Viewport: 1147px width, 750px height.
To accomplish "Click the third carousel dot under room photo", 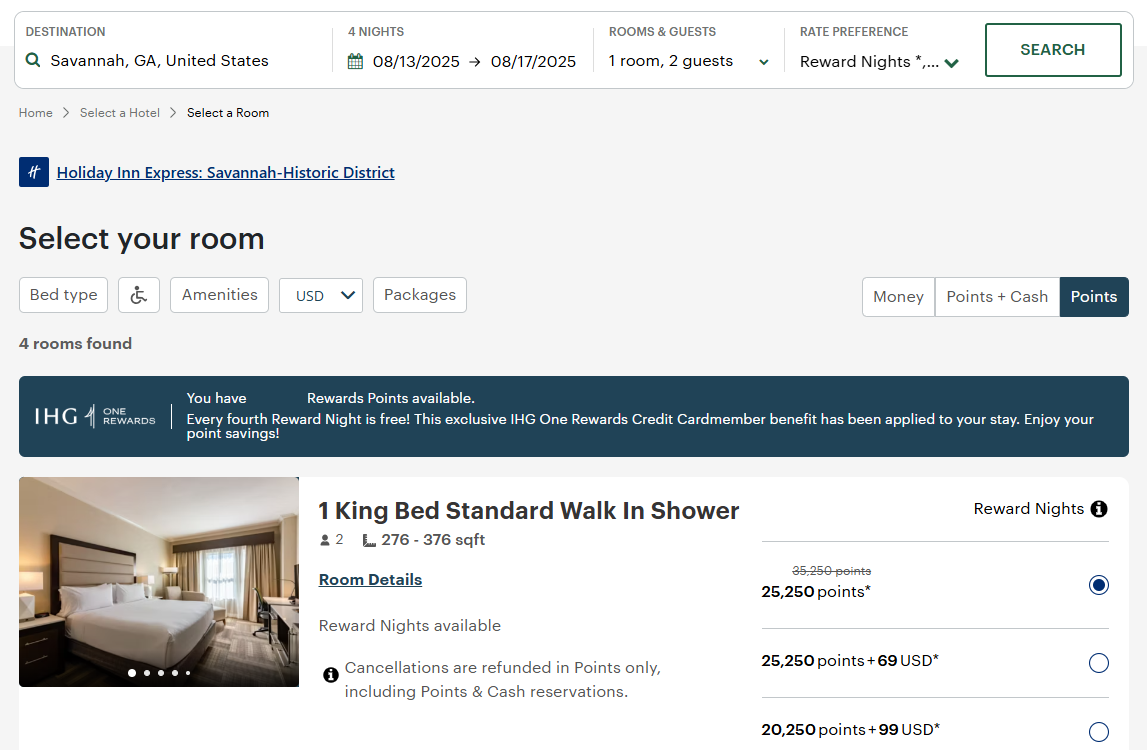I will 159,673.
